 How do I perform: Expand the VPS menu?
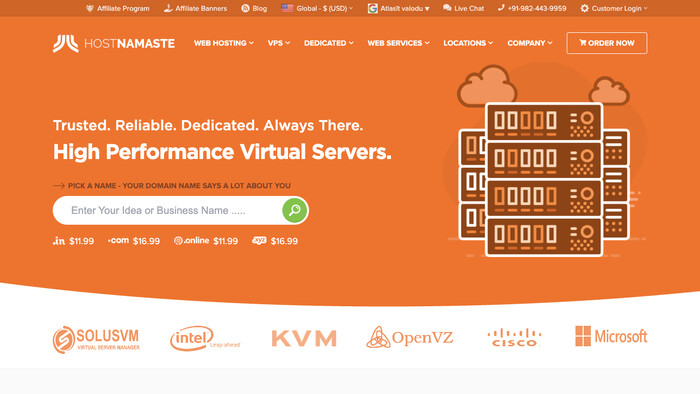(279, 43)
